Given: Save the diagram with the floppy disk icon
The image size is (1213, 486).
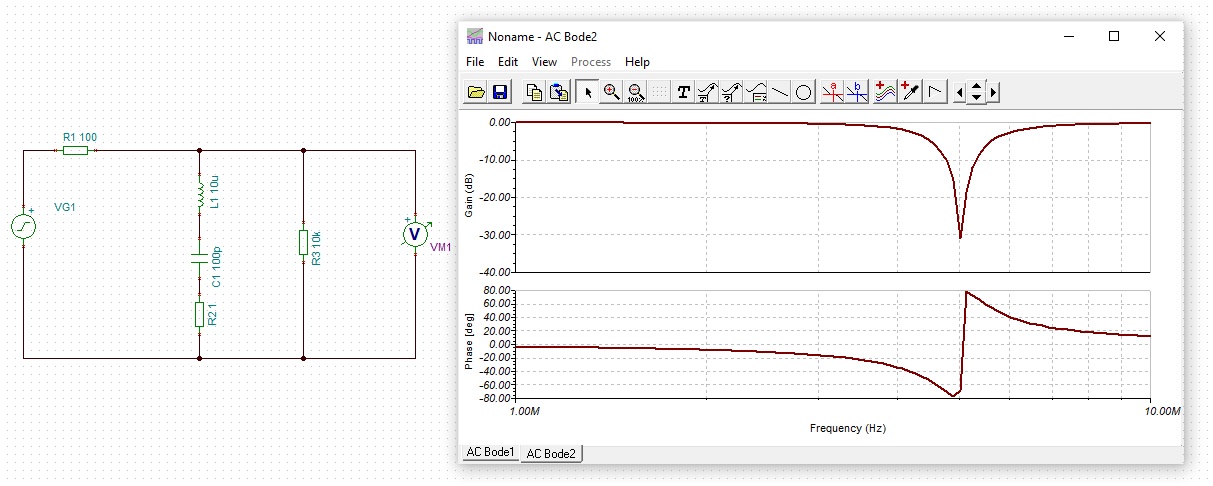Looking at the screenshot, I should coord(500,93).
